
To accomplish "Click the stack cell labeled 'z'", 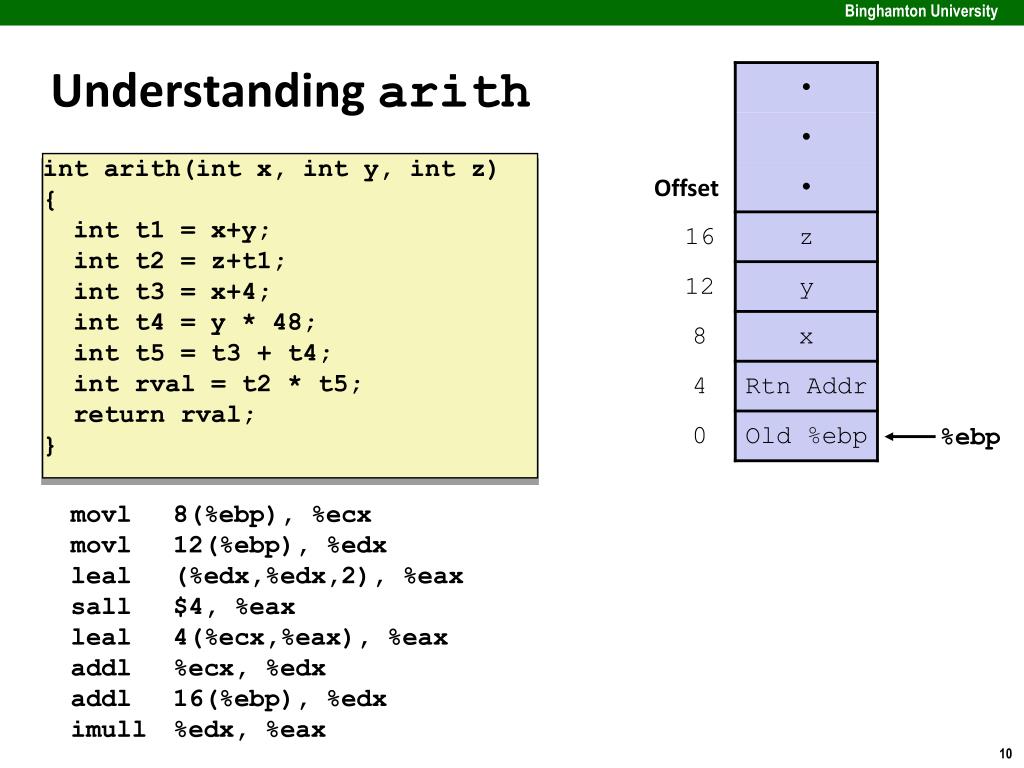I will tap(806, 236).
